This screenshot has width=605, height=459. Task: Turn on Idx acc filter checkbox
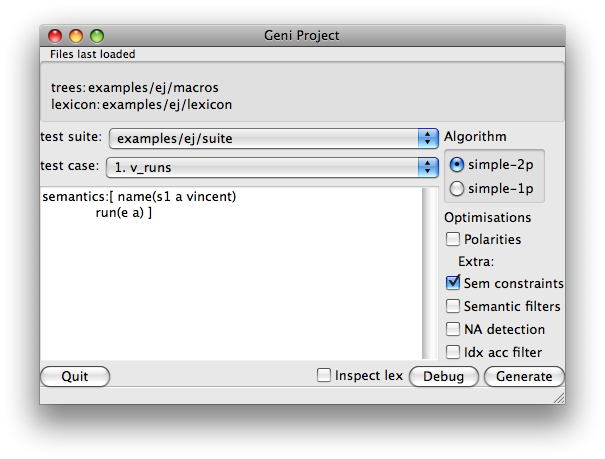click(x=453, y=352)
